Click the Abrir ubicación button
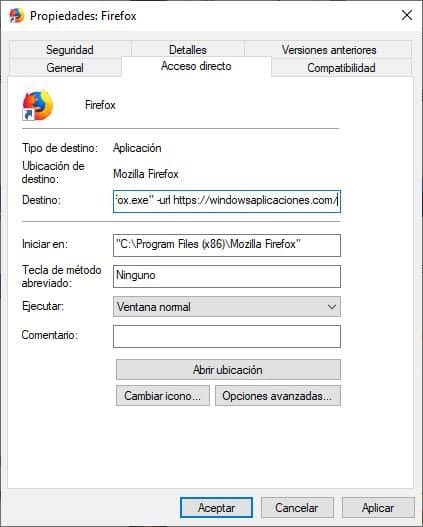 (x=228, y=370)
